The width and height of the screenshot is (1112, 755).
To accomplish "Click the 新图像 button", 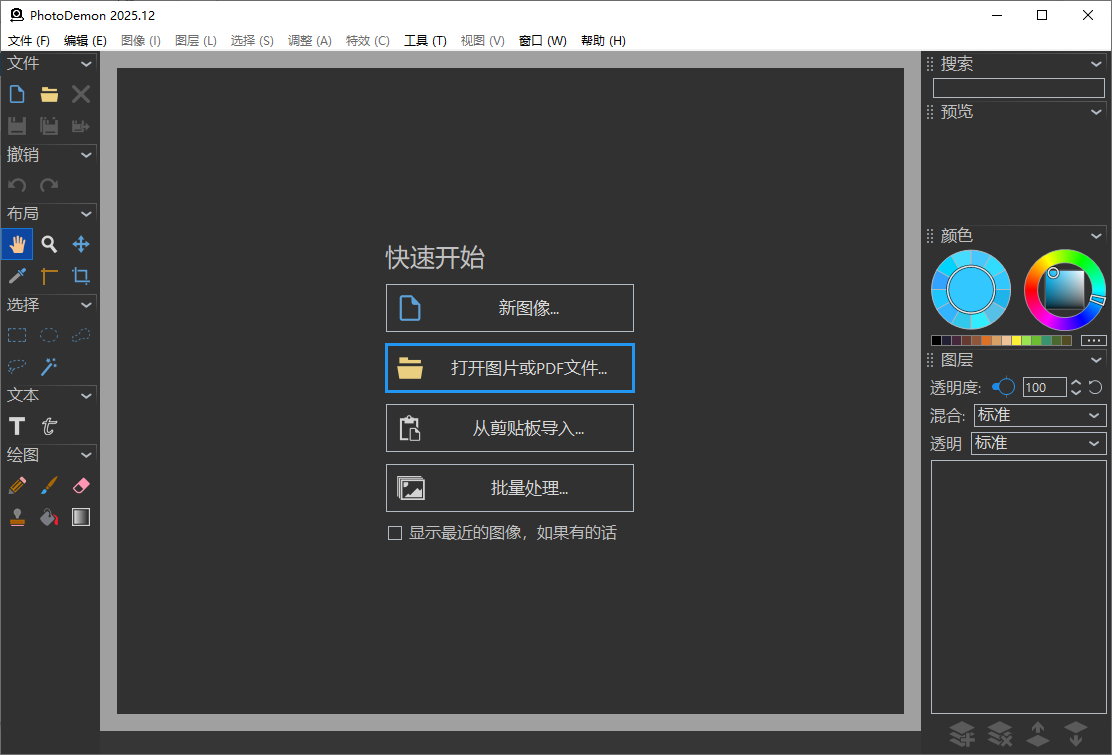I will click(x=510, y=308).
